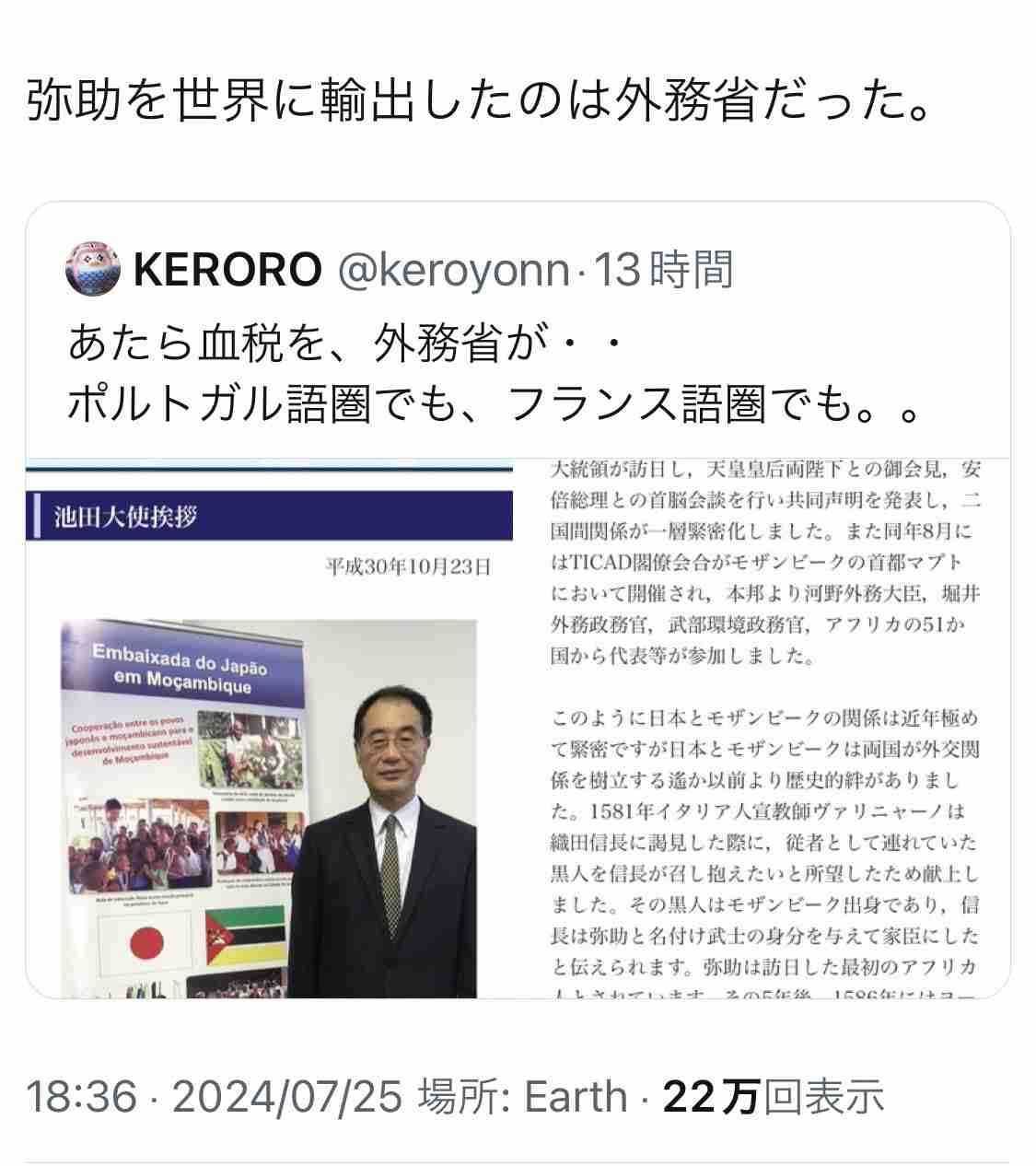Open the Japanese article text image
Screen dimensions: 1036x1166
pos(764,728)
